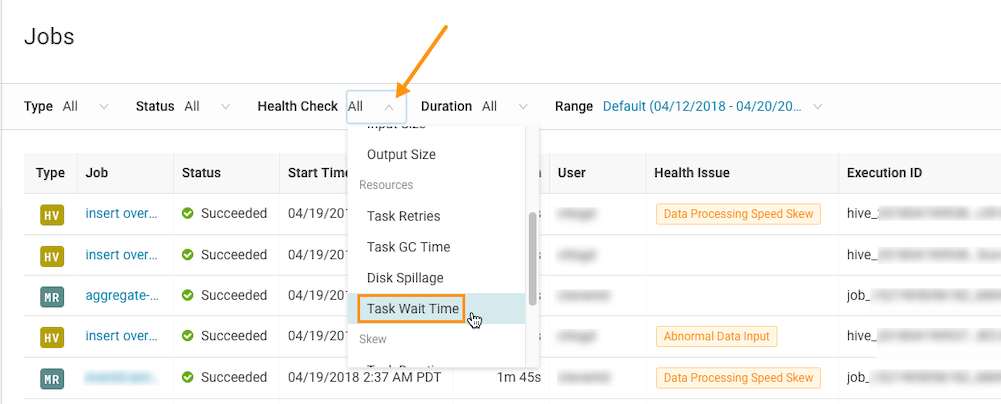The width and height of the screenshot is (1001, 404).
Task: Click the HV badge in the second row
Action: coord(51,255)
